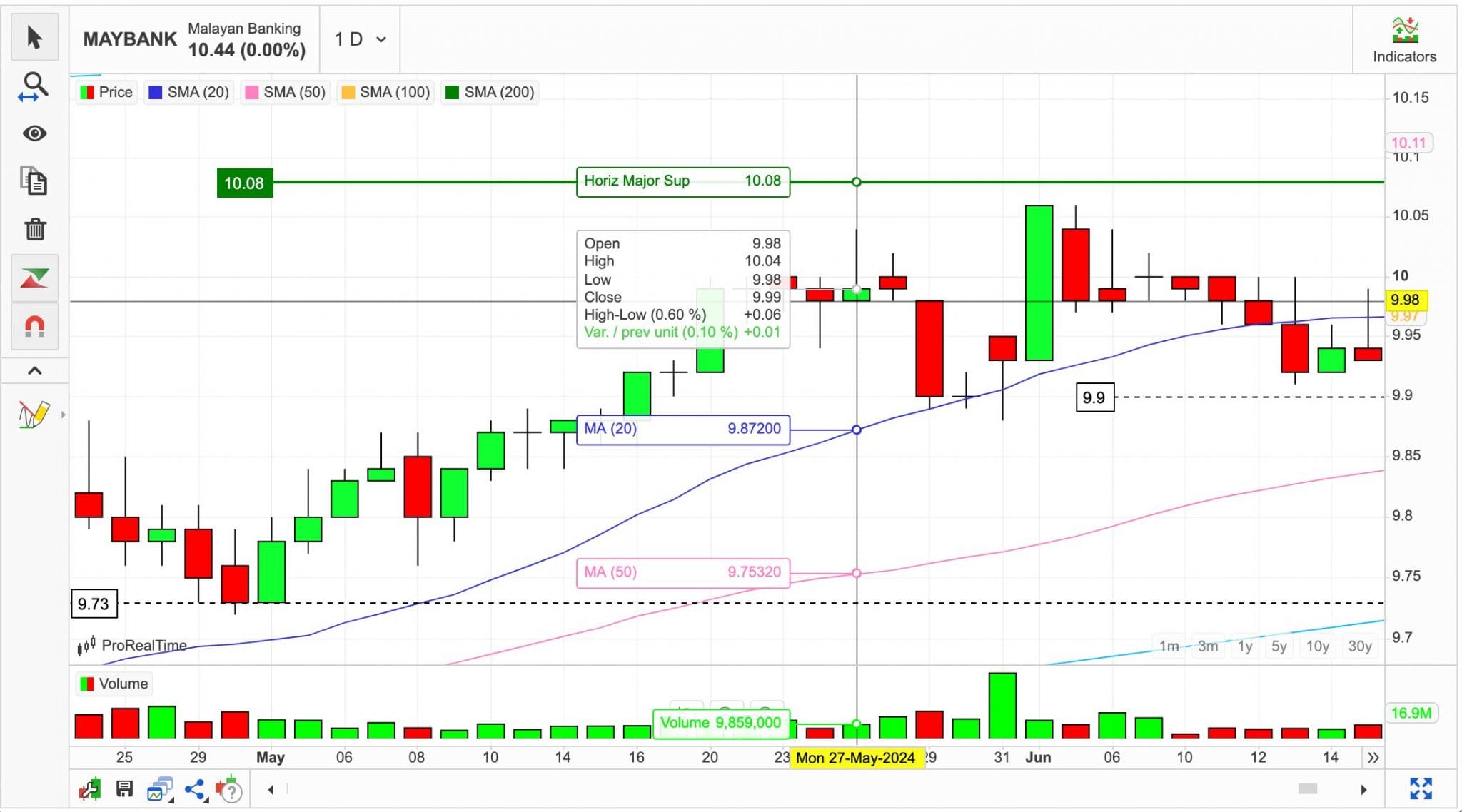This screenshot has width=1462, height=812.
Task: Click the green 10.08 support line label
Action: pos(244,183)
